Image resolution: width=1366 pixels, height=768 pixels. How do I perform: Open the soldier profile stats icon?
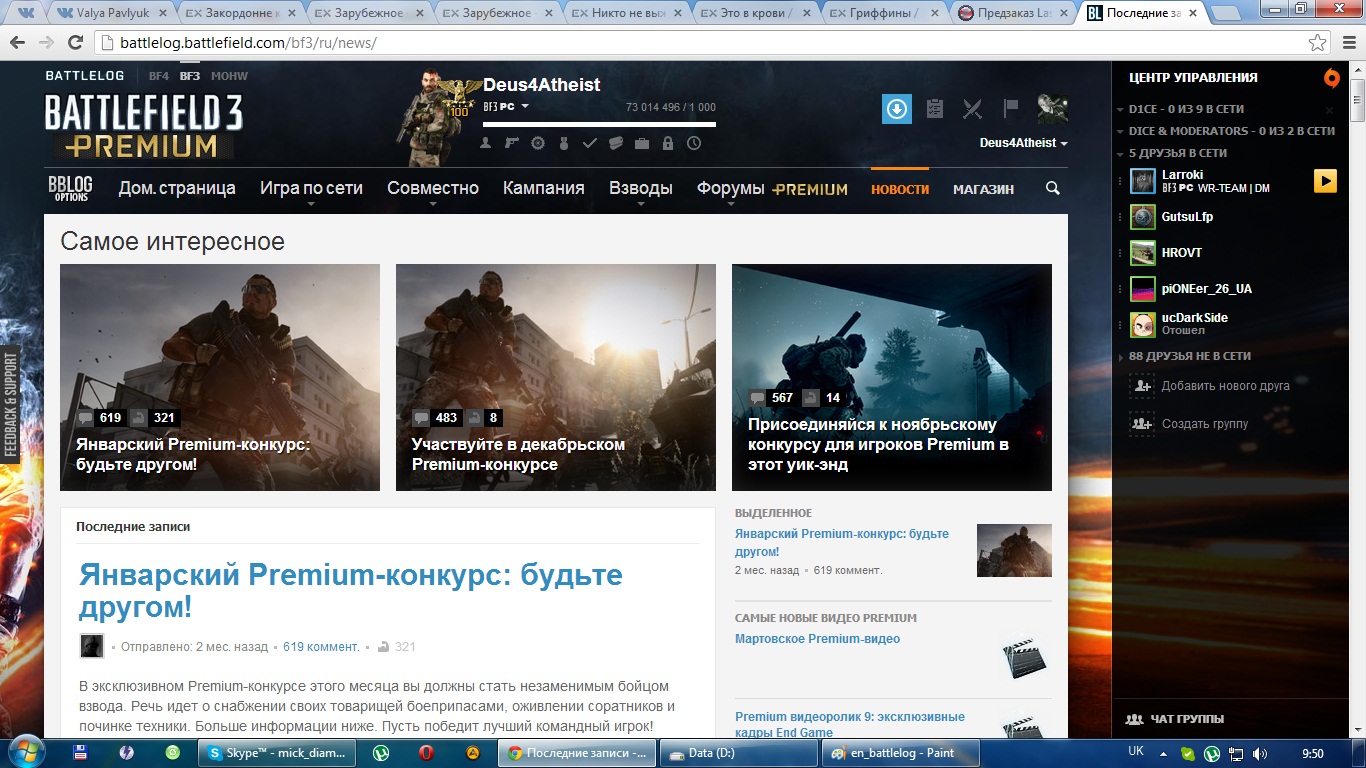coord(486,144)
